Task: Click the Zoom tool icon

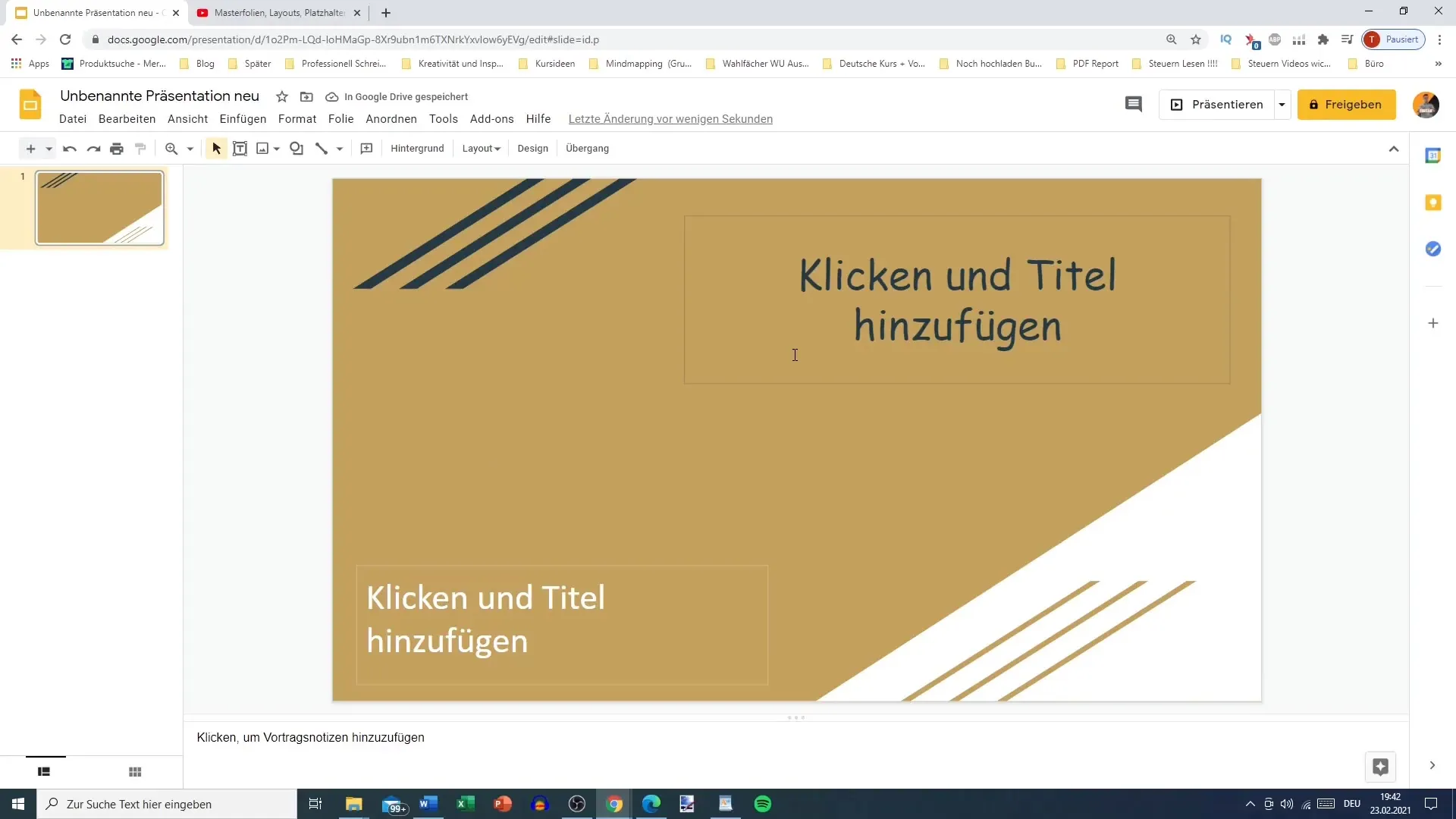Action: point(170,148)
